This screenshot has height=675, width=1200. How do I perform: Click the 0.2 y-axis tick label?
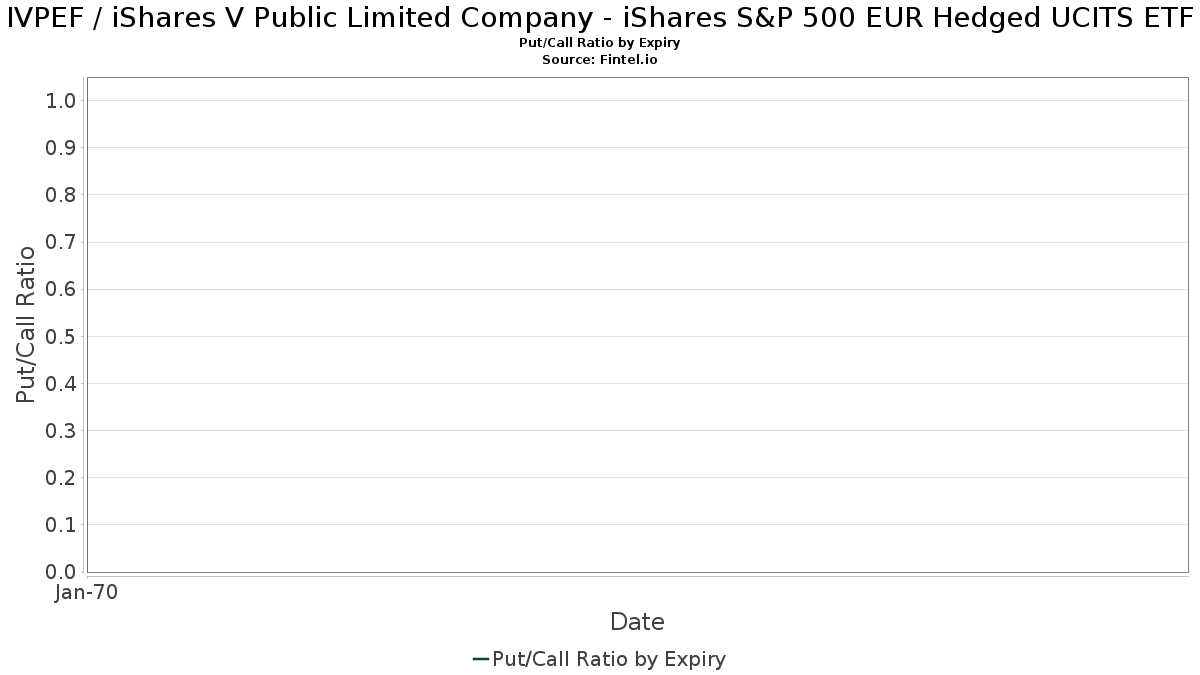click(62, 478)
